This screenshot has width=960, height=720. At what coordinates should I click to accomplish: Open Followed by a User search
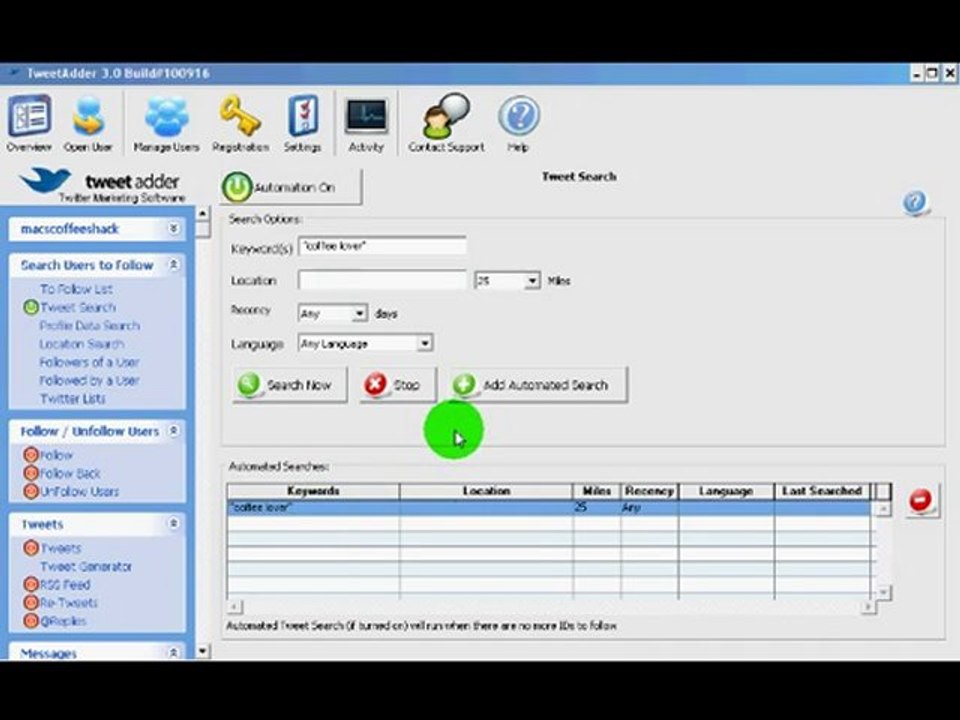point(89,381)
